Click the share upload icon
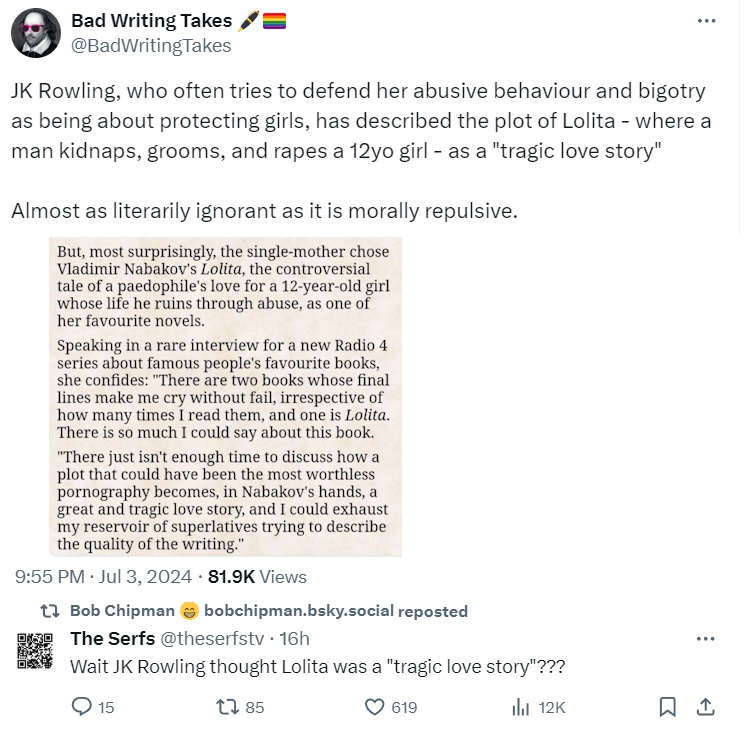 705,707
